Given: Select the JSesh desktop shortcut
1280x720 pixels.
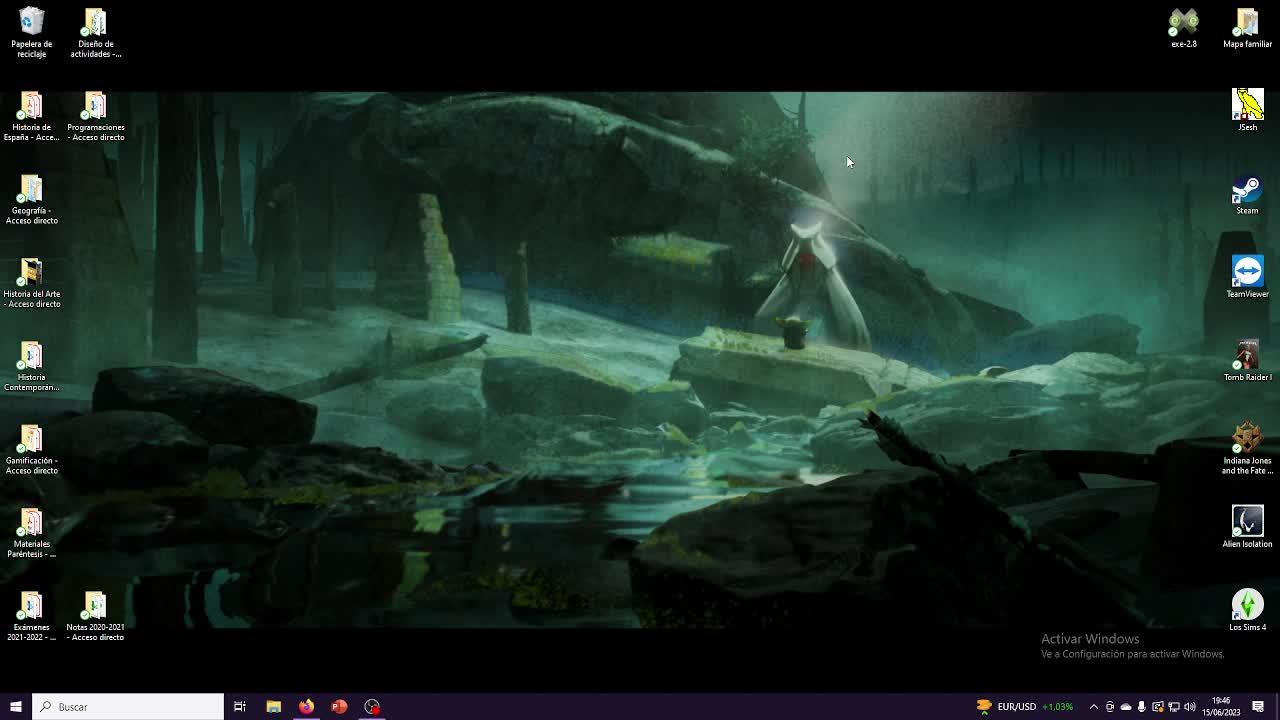Looking at the screenshot, I should [x=1247, y=111].
